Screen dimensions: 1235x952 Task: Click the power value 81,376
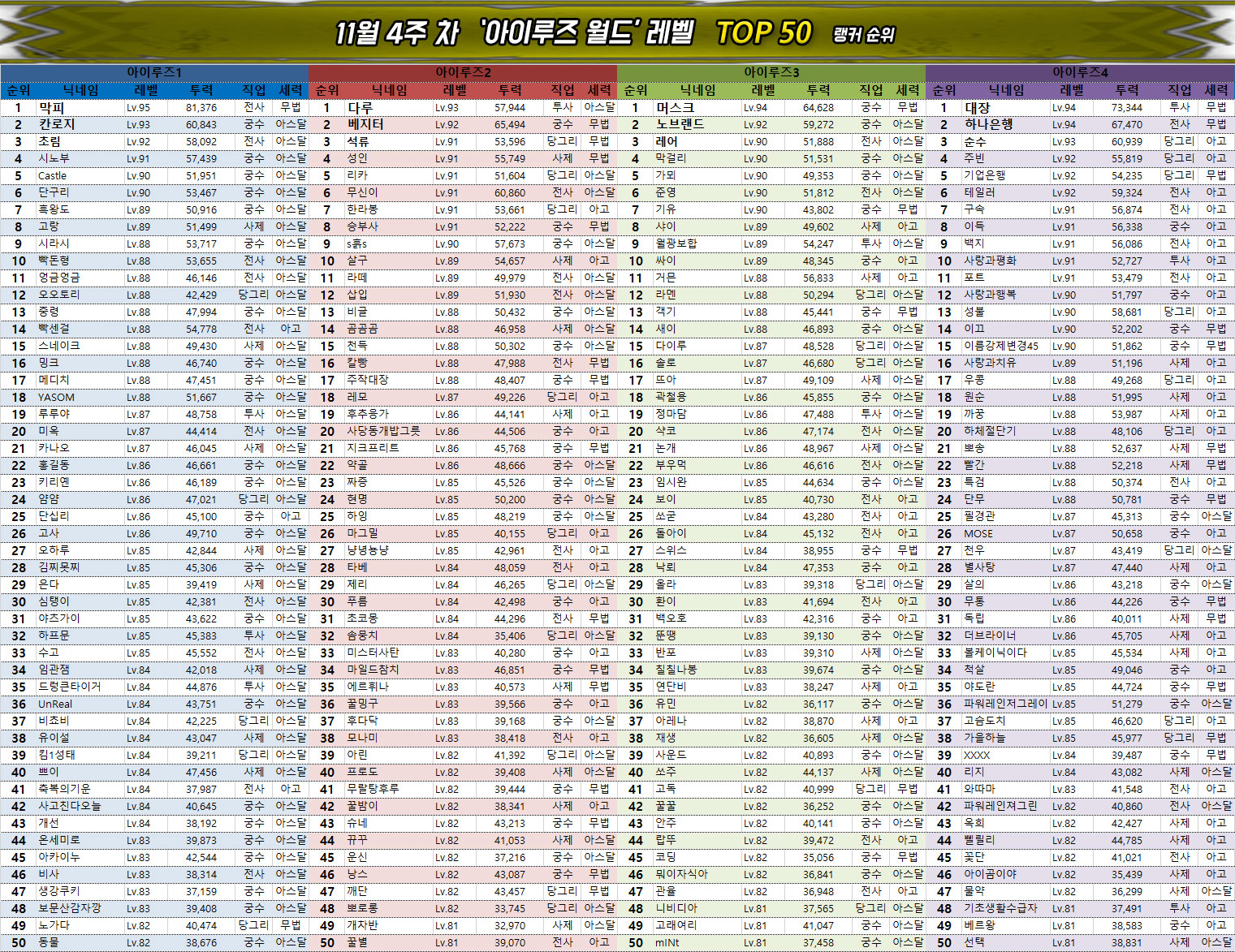click(x=201, y=108)
